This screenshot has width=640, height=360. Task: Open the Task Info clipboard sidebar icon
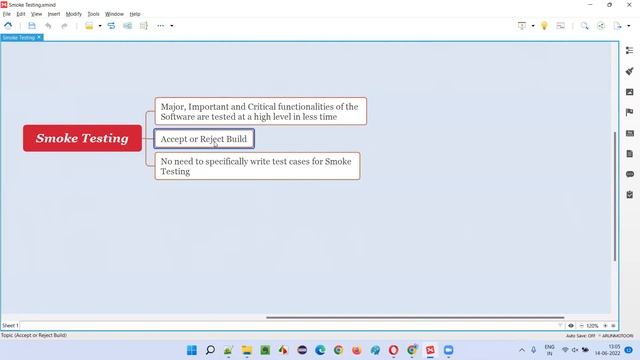[x=630, y=195]
